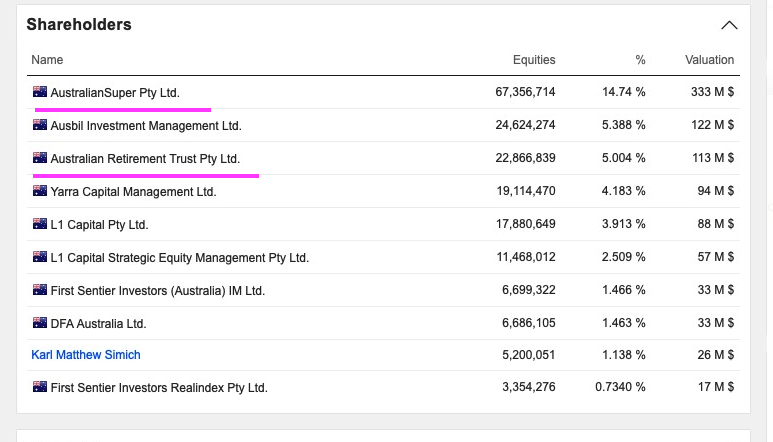This screenshot has width=773, height=442.
Task: Click the 333 M $ valuation cell
Action: coord(712,92)
